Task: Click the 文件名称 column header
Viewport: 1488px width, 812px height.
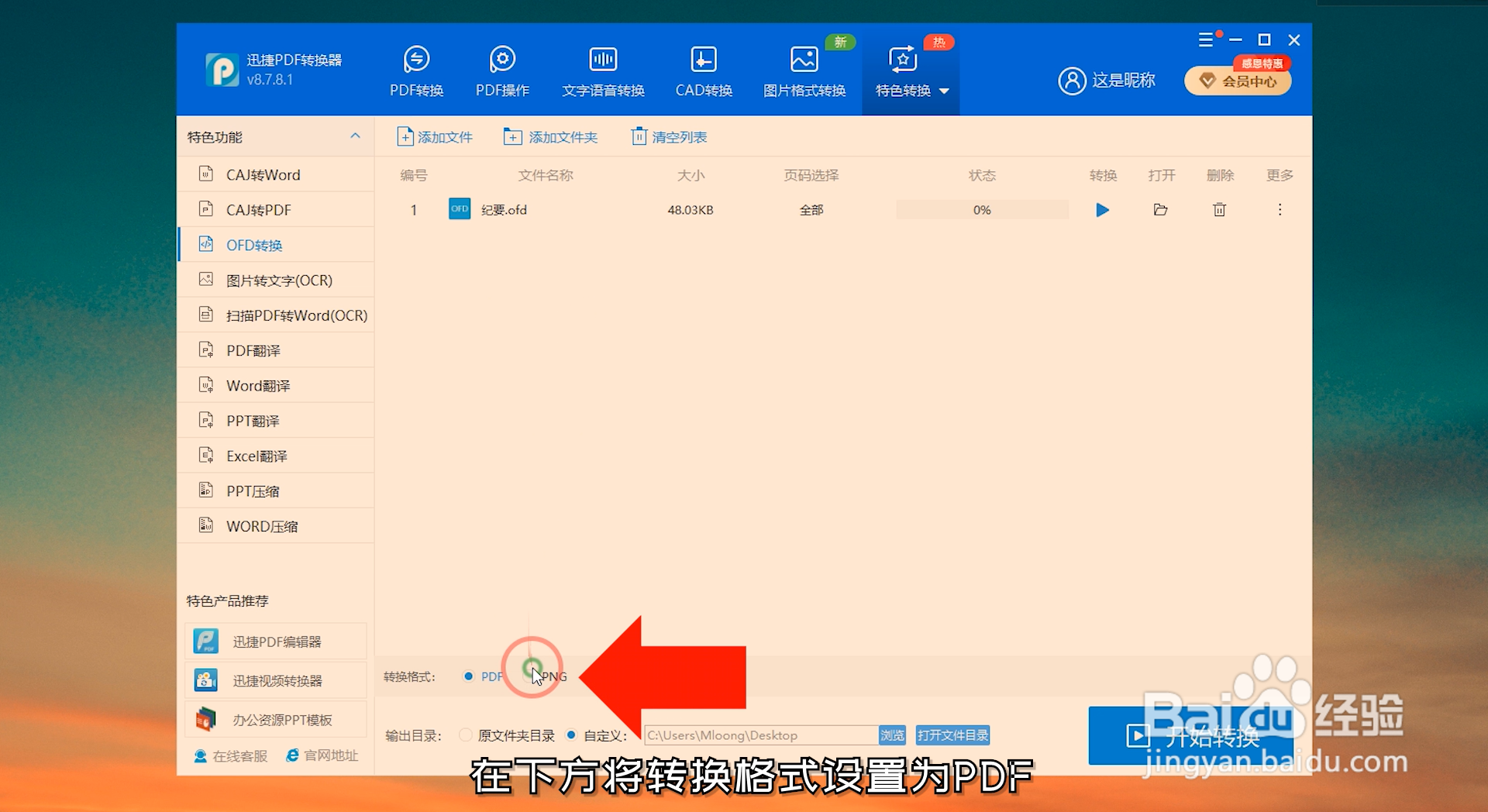Action: click(546, 175)
